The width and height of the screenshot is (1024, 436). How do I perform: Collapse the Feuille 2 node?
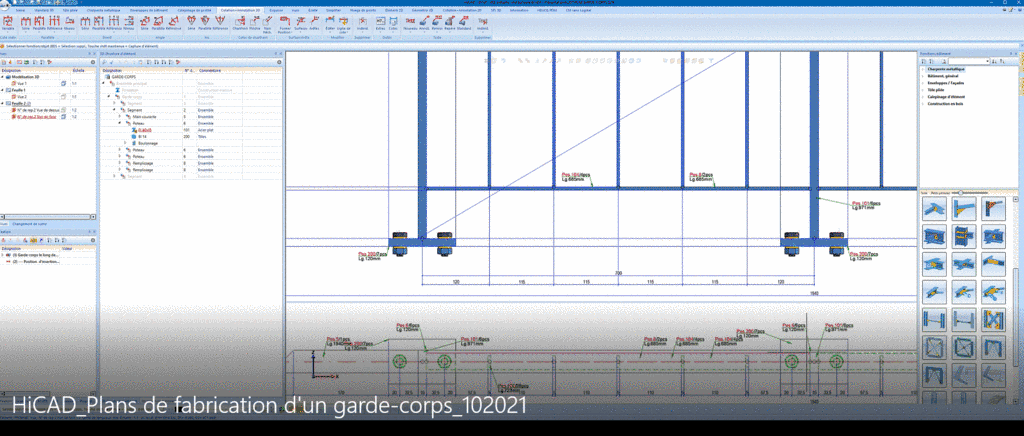(2, 103)
